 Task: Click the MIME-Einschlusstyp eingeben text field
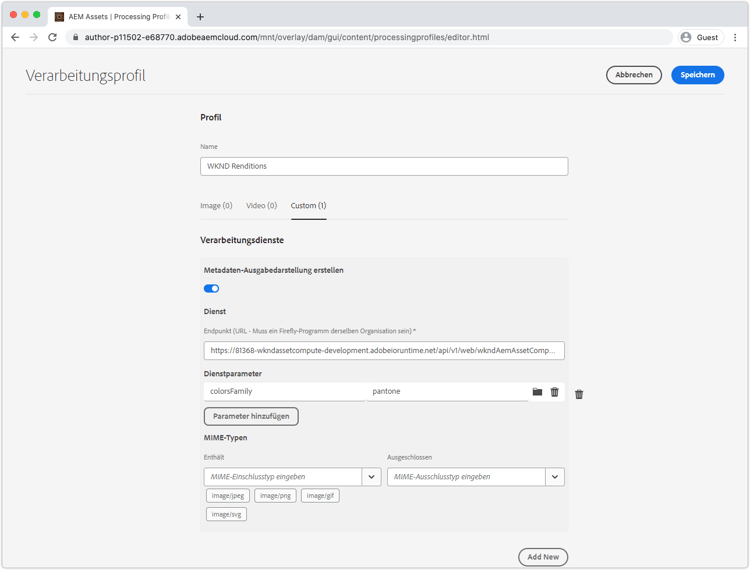click(283, 477)
